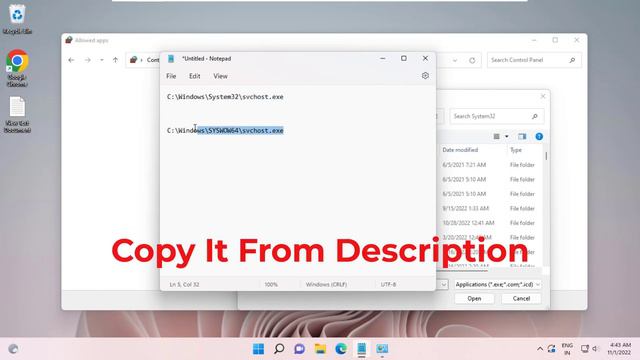Open the View menu in Notepad
The width and height of the screenshot is (640, 360).
tap(220, 76)
